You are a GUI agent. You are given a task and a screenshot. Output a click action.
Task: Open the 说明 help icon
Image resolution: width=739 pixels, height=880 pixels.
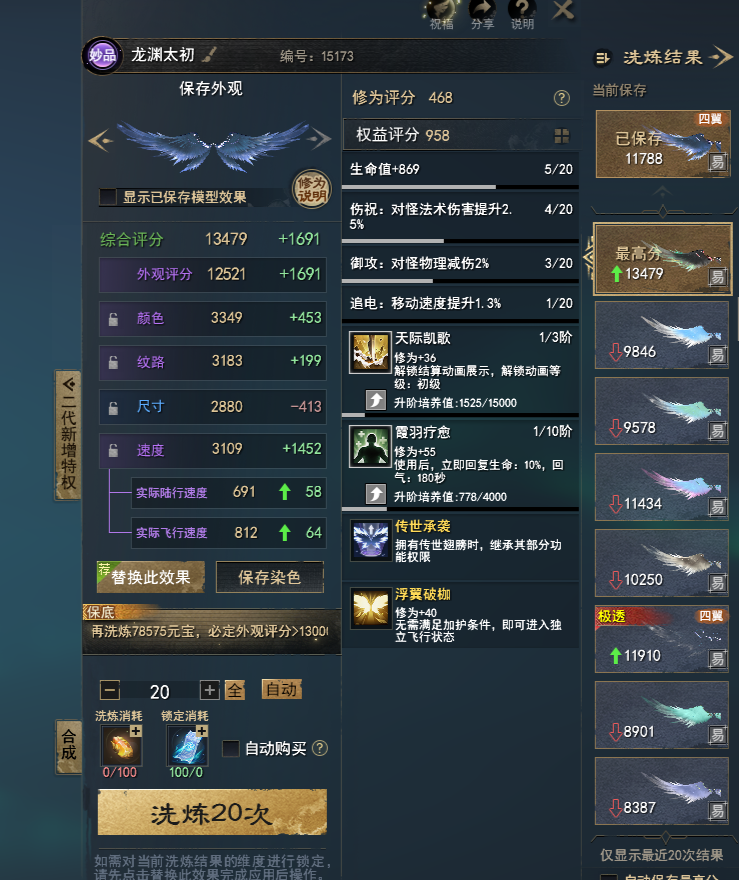[x=522, y=14]
